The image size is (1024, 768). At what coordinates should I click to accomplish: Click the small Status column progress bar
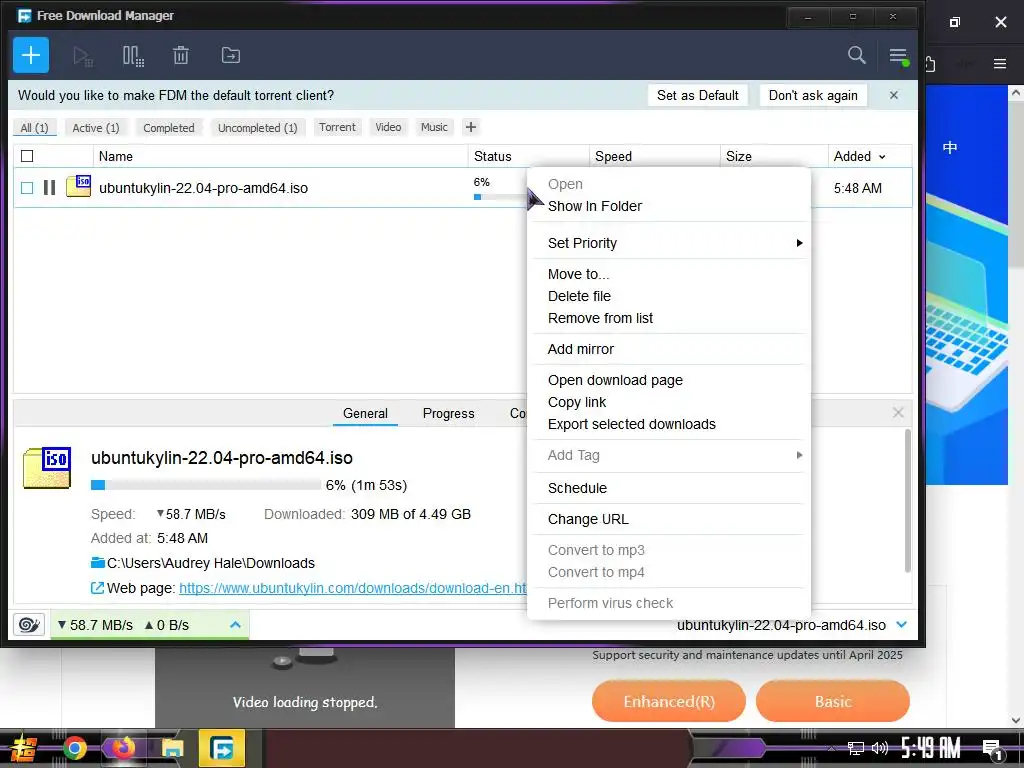click(x=500, y=197)
